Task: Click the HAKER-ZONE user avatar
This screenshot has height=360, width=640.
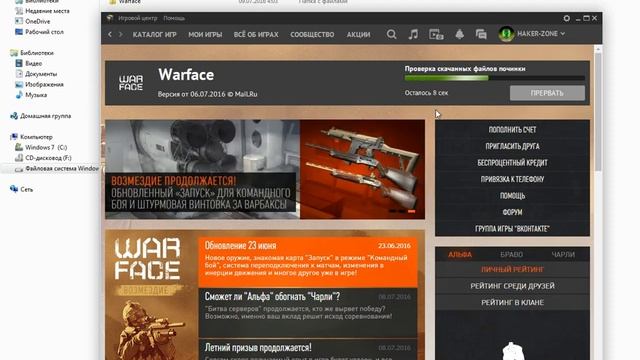Action: [506, 34]
